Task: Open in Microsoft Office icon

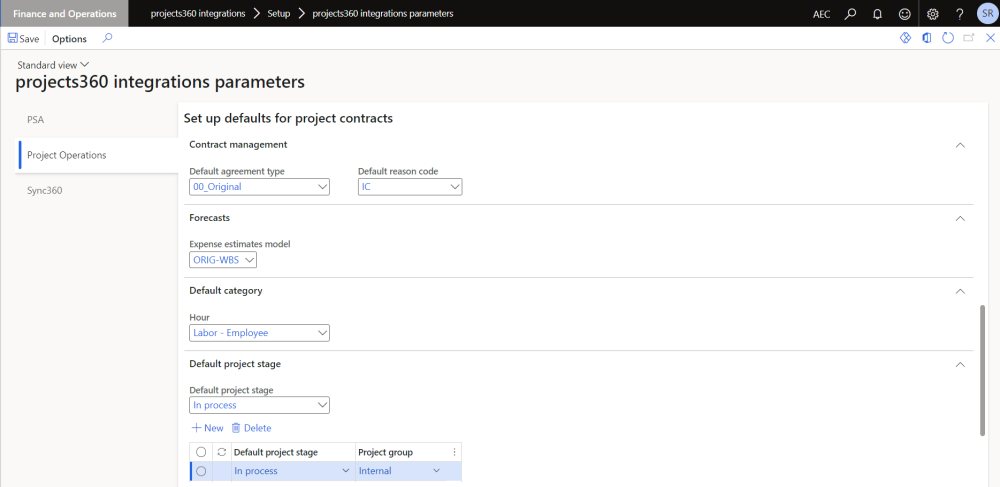Action: pyautogui.click(x=927, y=38)
